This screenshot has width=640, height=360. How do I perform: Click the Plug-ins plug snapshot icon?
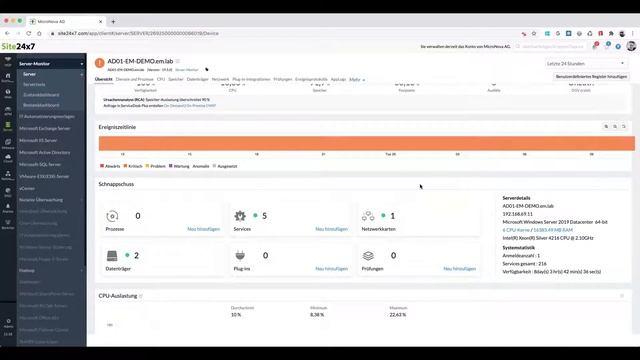[240, 256]
